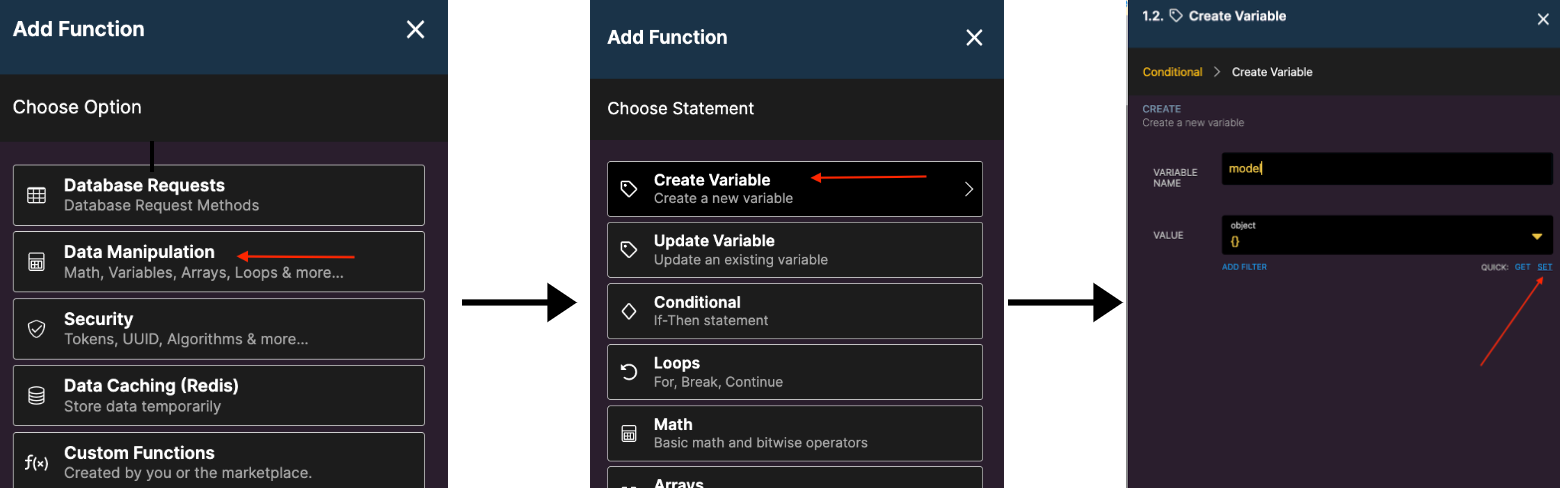Click the ADD FILTER link
Screen dimensions: 1560x488
1244,267
